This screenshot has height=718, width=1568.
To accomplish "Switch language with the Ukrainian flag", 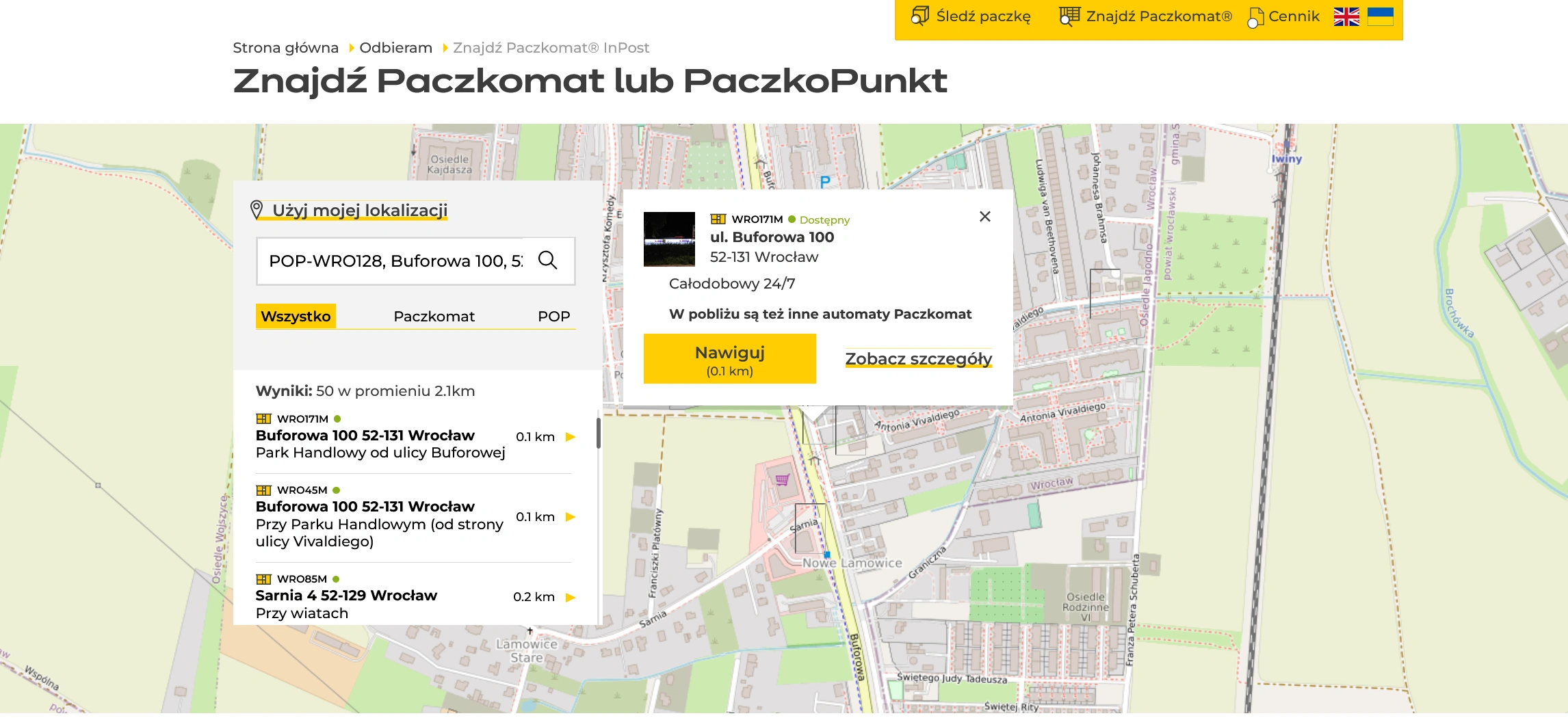I will [1381, 16].
